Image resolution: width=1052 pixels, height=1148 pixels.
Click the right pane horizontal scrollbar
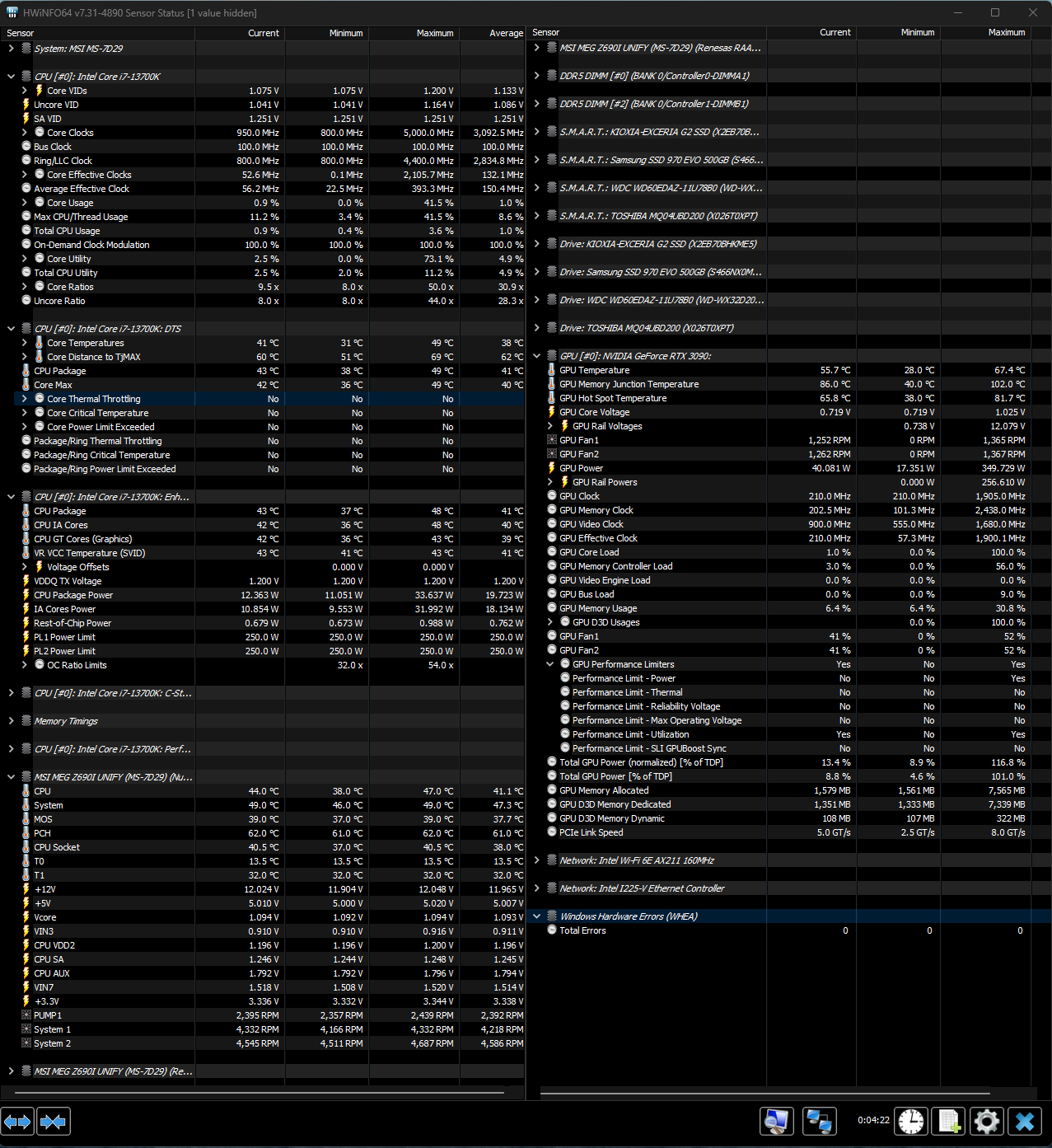(765, 1094)
